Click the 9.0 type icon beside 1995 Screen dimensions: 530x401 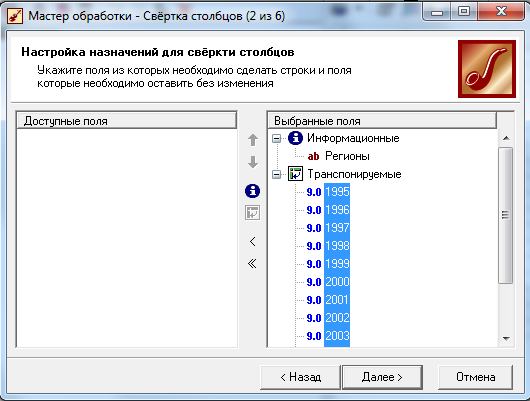pyautogui.click(x=314, y=192)
